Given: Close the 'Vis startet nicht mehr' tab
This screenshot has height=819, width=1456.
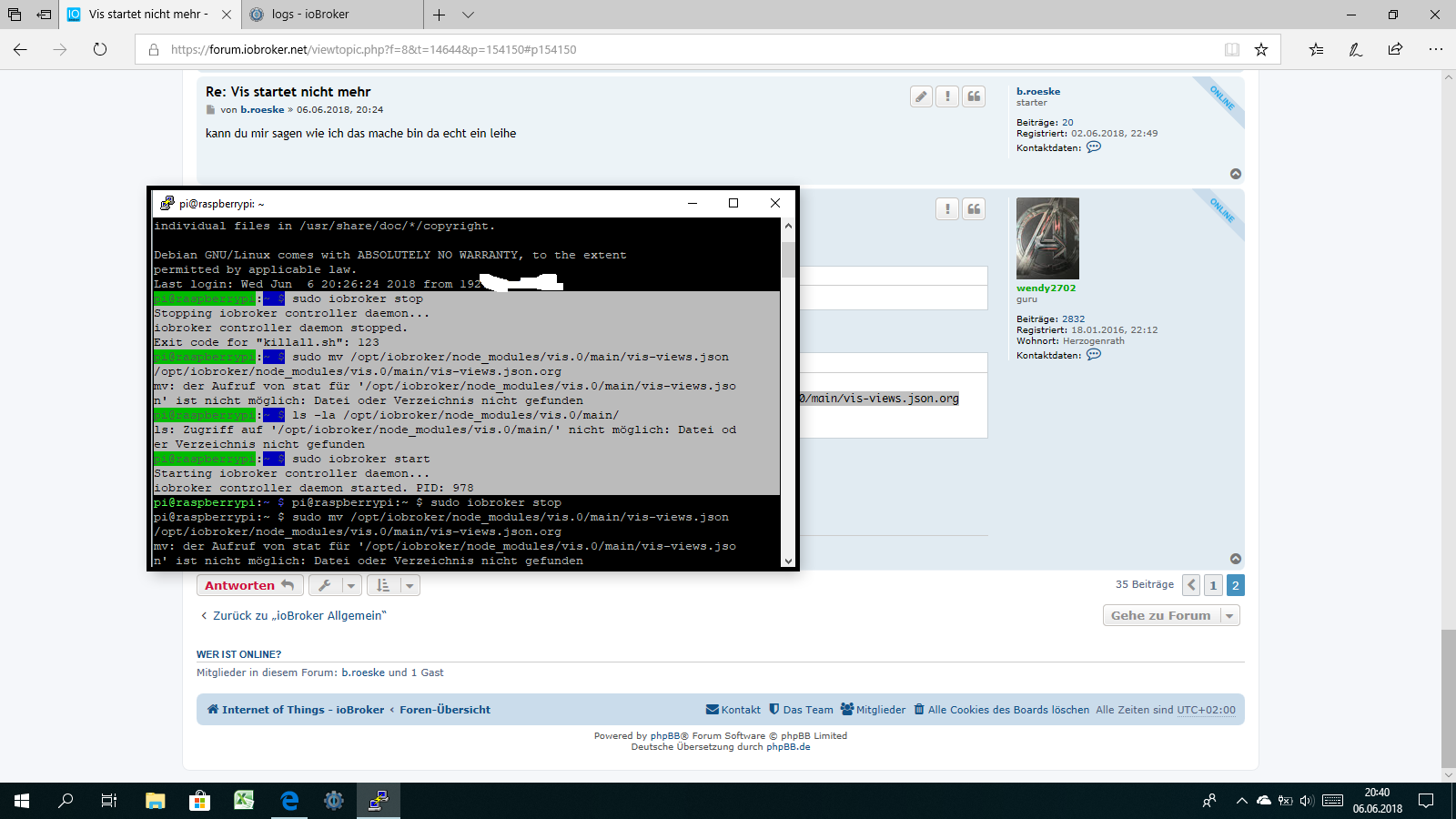Looking at the screenshot, I should [227, 15].
